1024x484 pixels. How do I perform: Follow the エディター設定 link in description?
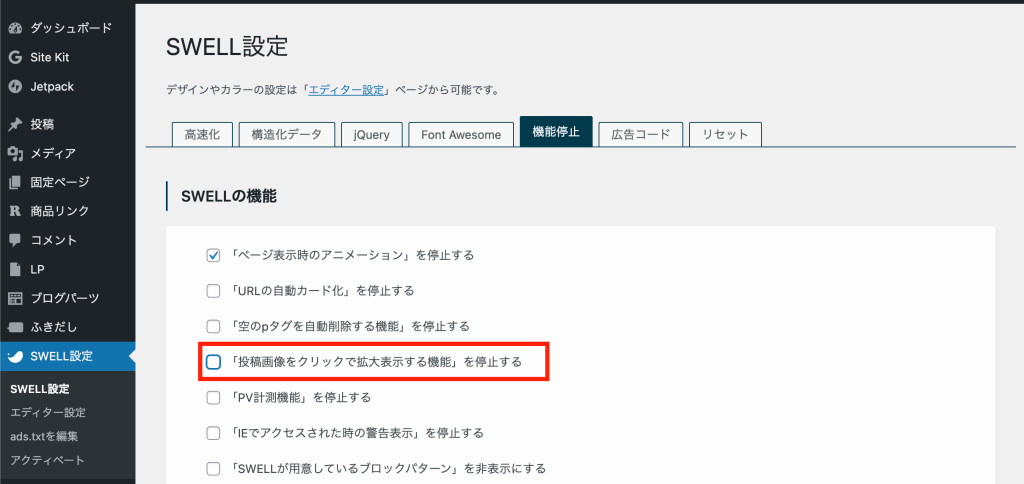[x=346, y=90]
